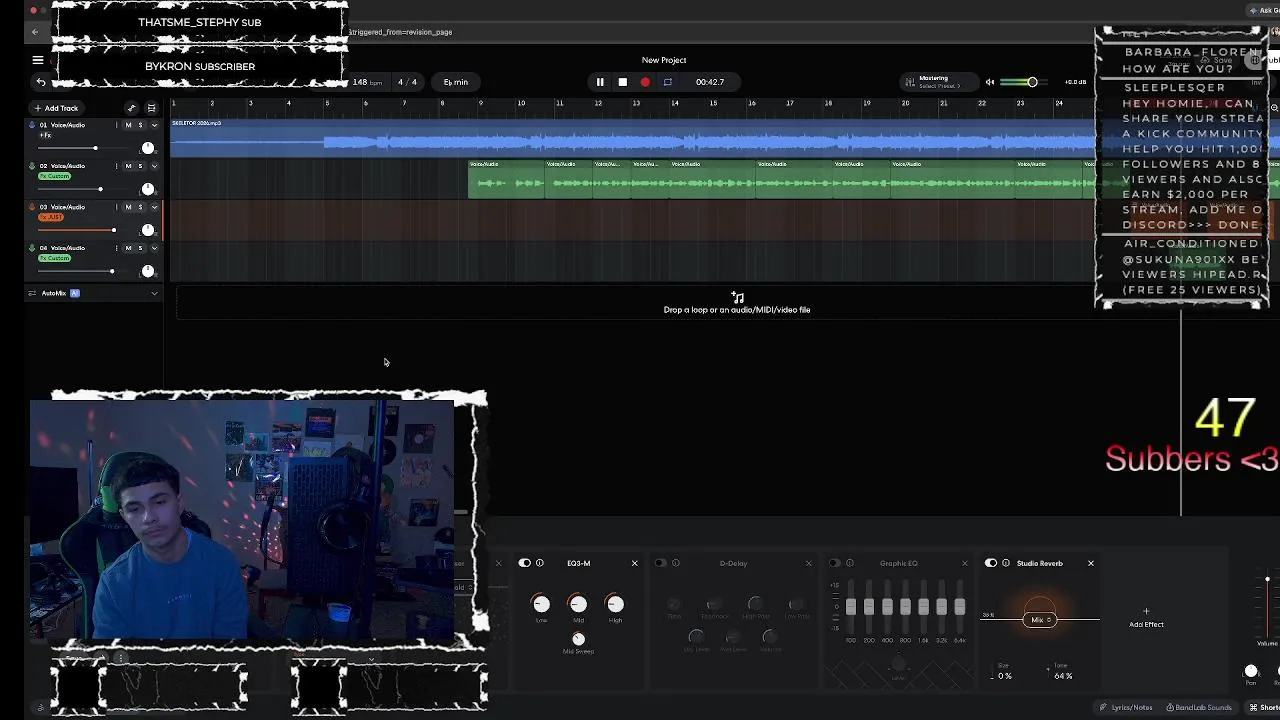Open the 4/4 time signature setting
The height and width of the screenshot is (720, 1280).
pos(407,82)
